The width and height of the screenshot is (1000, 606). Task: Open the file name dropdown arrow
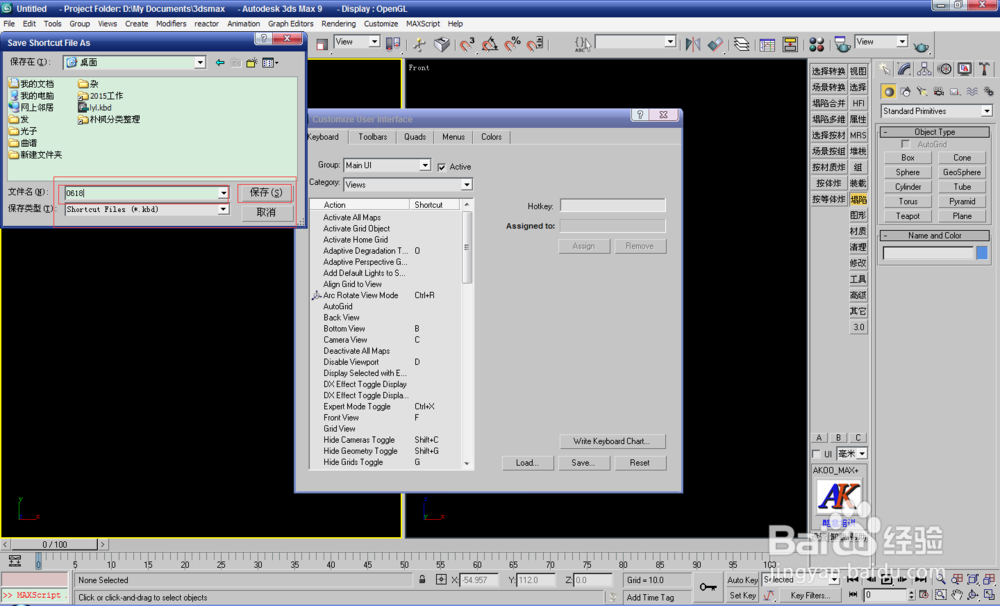click(223, 193)
